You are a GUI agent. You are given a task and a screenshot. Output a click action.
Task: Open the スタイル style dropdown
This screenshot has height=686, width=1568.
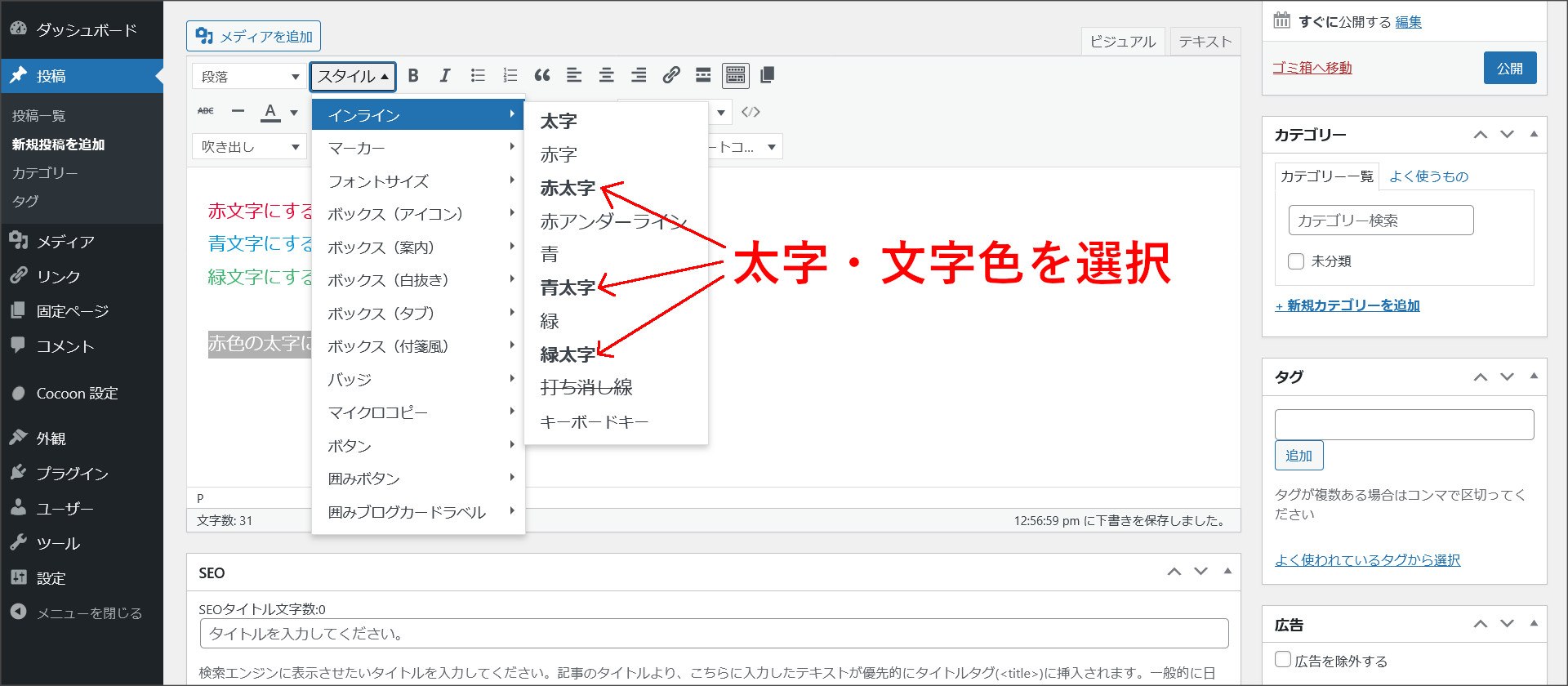pyautogui.click(x=353, y=77)
